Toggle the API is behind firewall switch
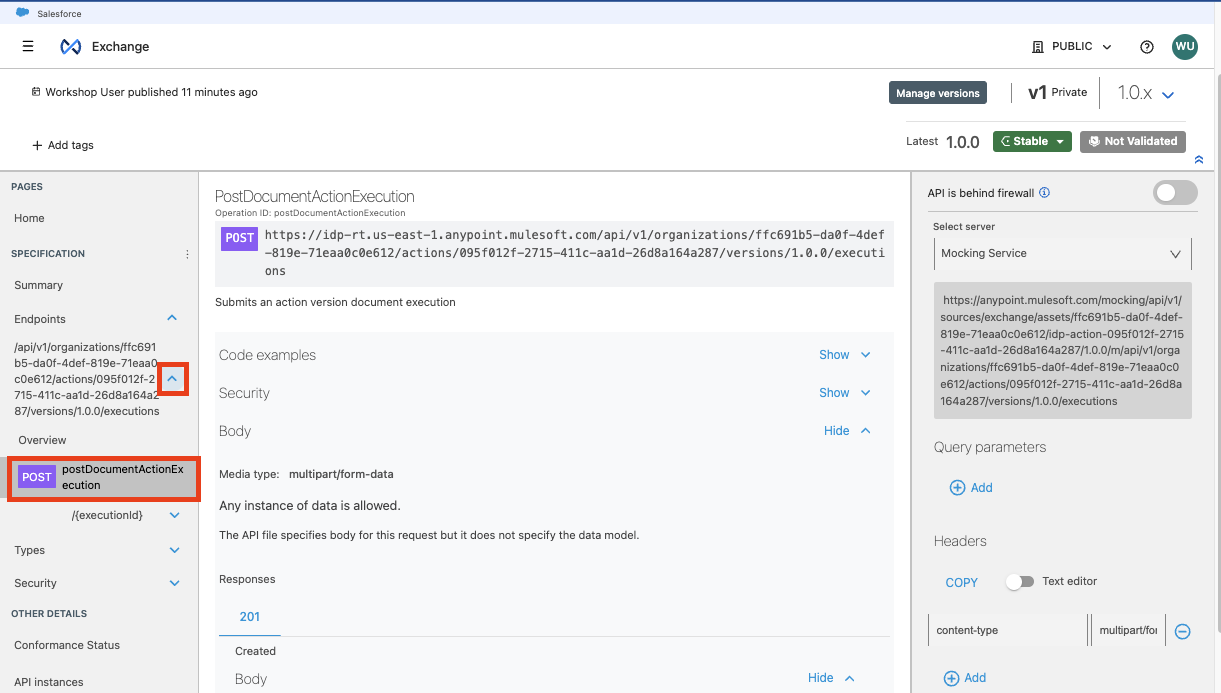This screenshot has width=1221, height=693. 1175,193
